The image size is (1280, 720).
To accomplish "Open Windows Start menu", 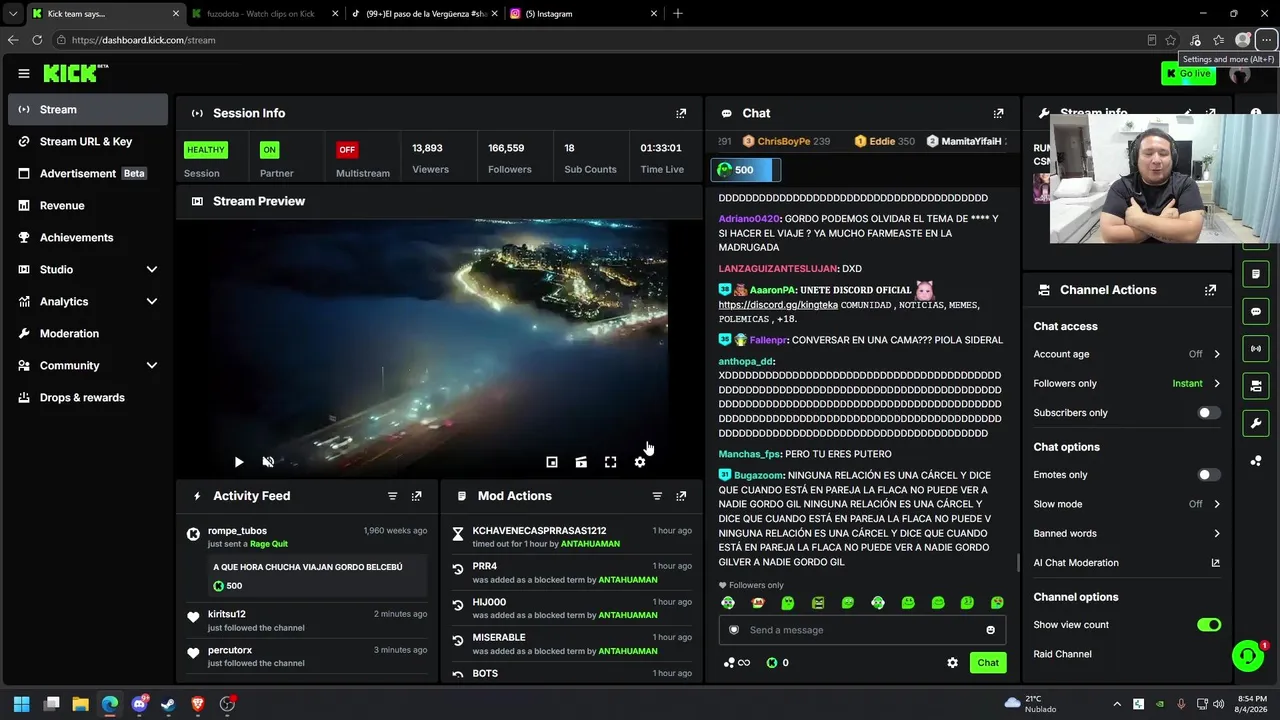I will 22,704.
